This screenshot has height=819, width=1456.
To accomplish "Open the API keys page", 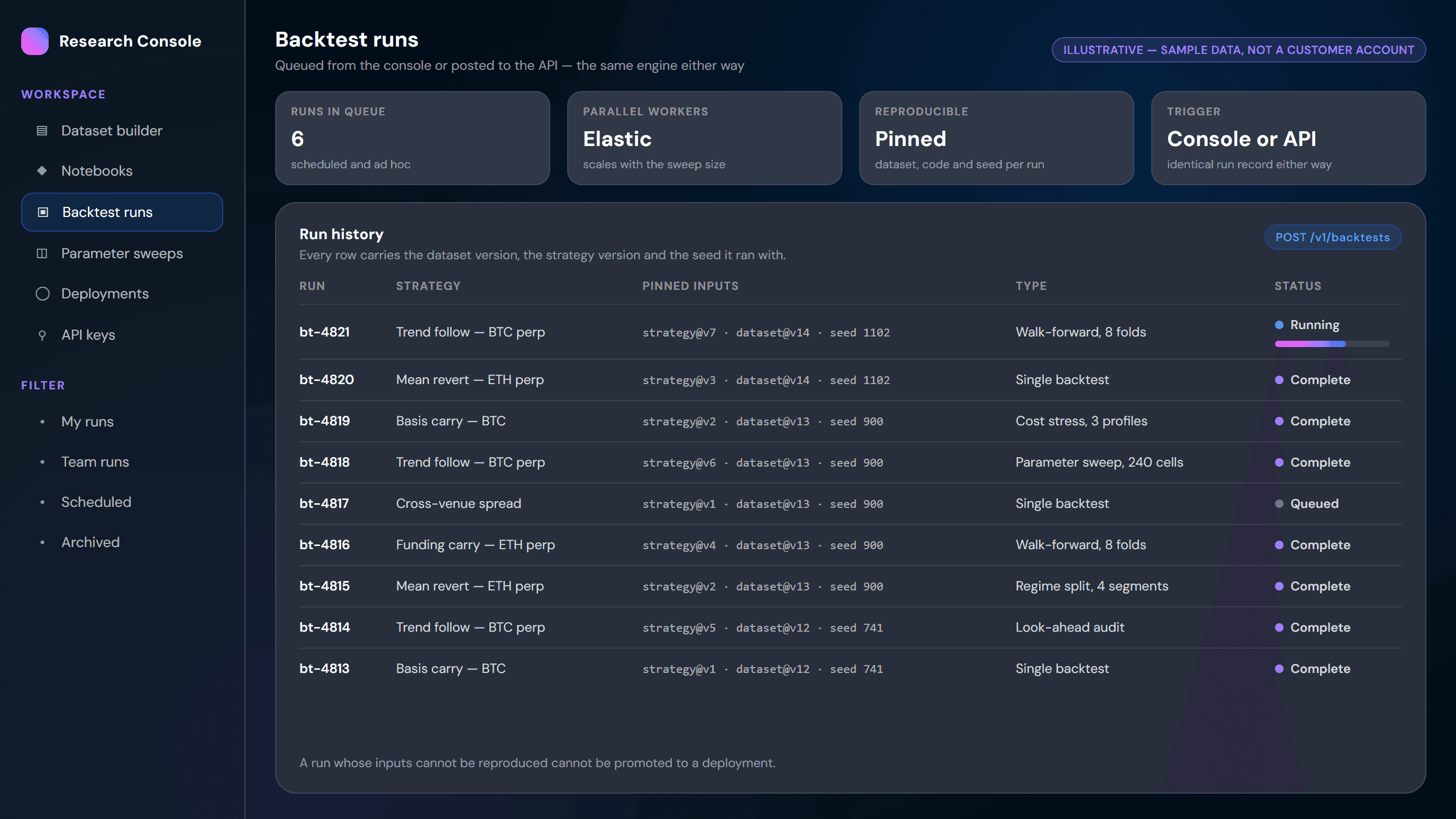I will point(122,334).
